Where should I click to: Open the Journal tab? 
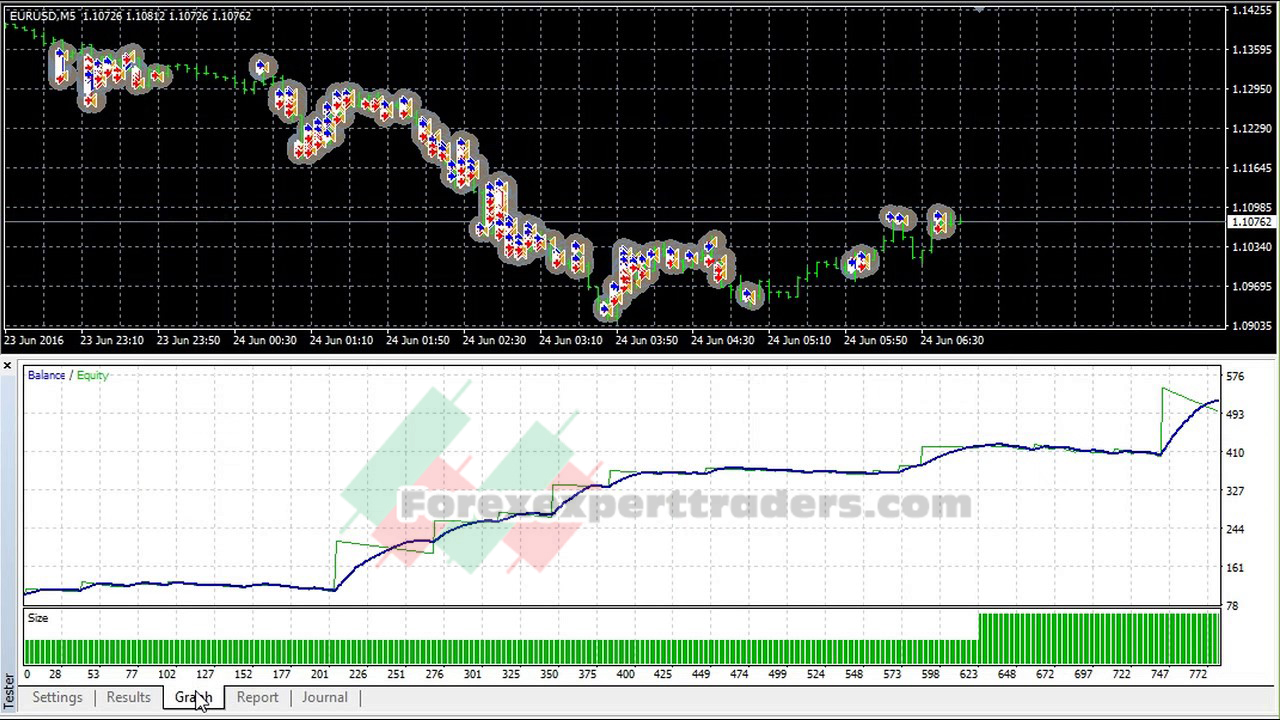pos(324,697)
